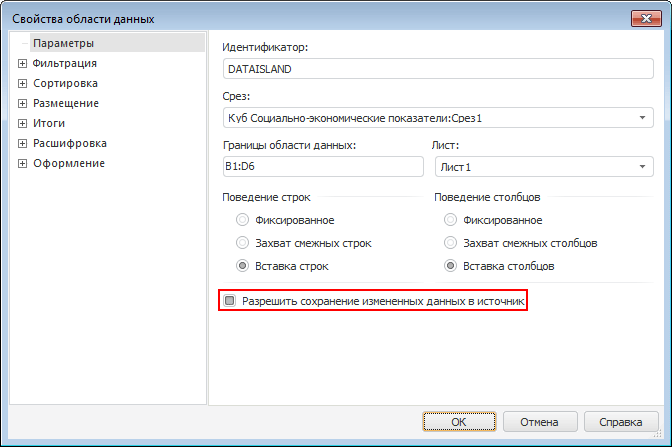Expand the Сортировка tree node

[22, 83]
